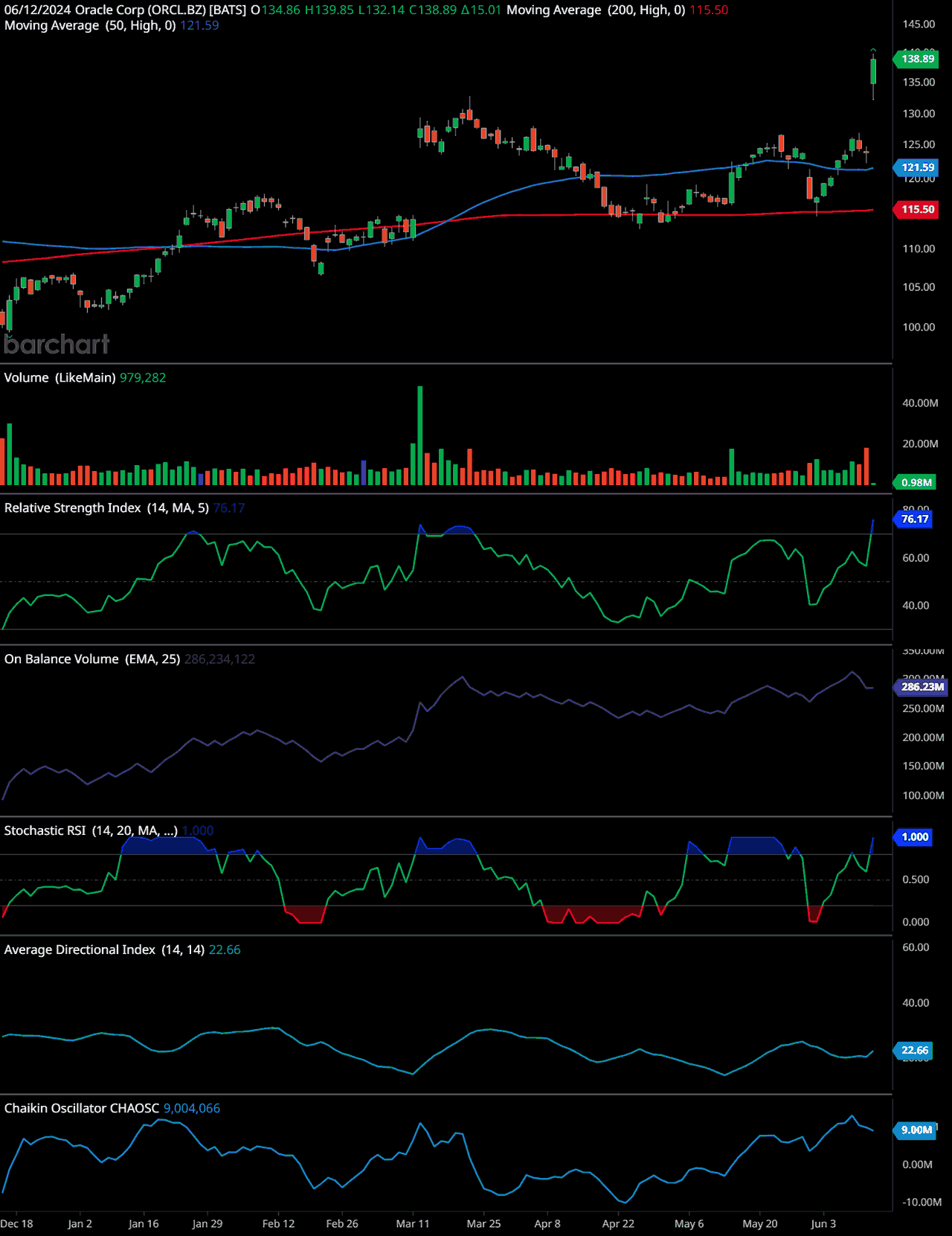Screen dimensions: 952x1236
Task: Click the Stochastic RSI panel title
Action: [91, 831]
